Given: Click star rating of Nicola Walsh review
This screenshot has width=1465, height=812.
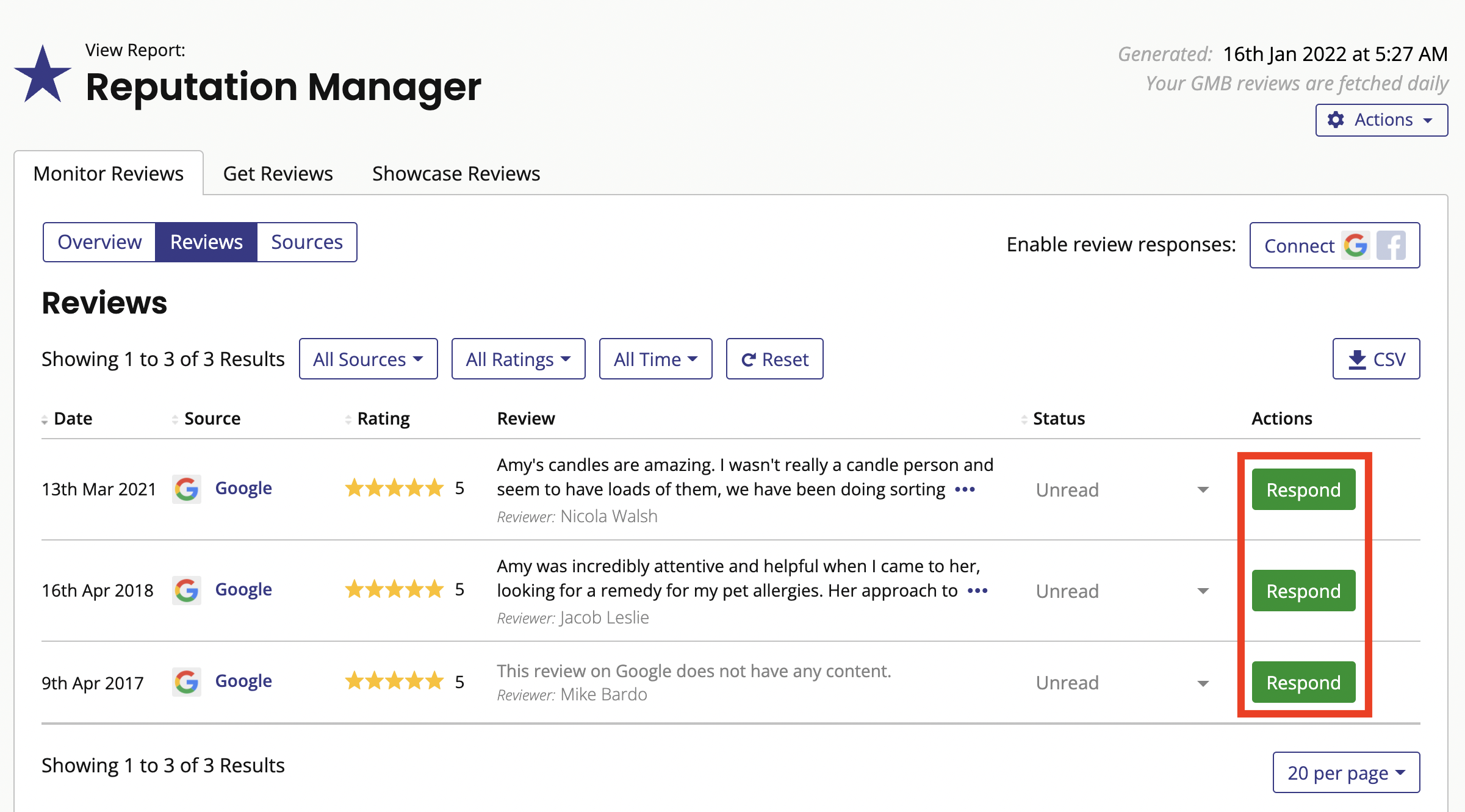Looking at the screenshot, I should coord(394,488).
